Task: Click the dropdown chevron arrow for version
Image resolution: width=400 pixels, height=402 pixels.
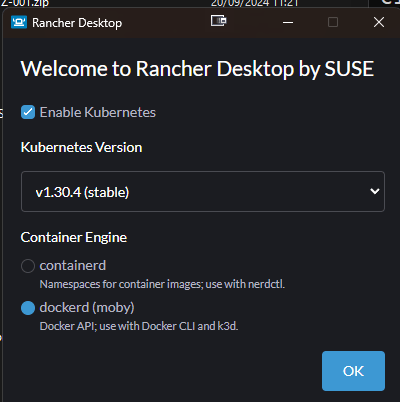Action: coord(375,191)
